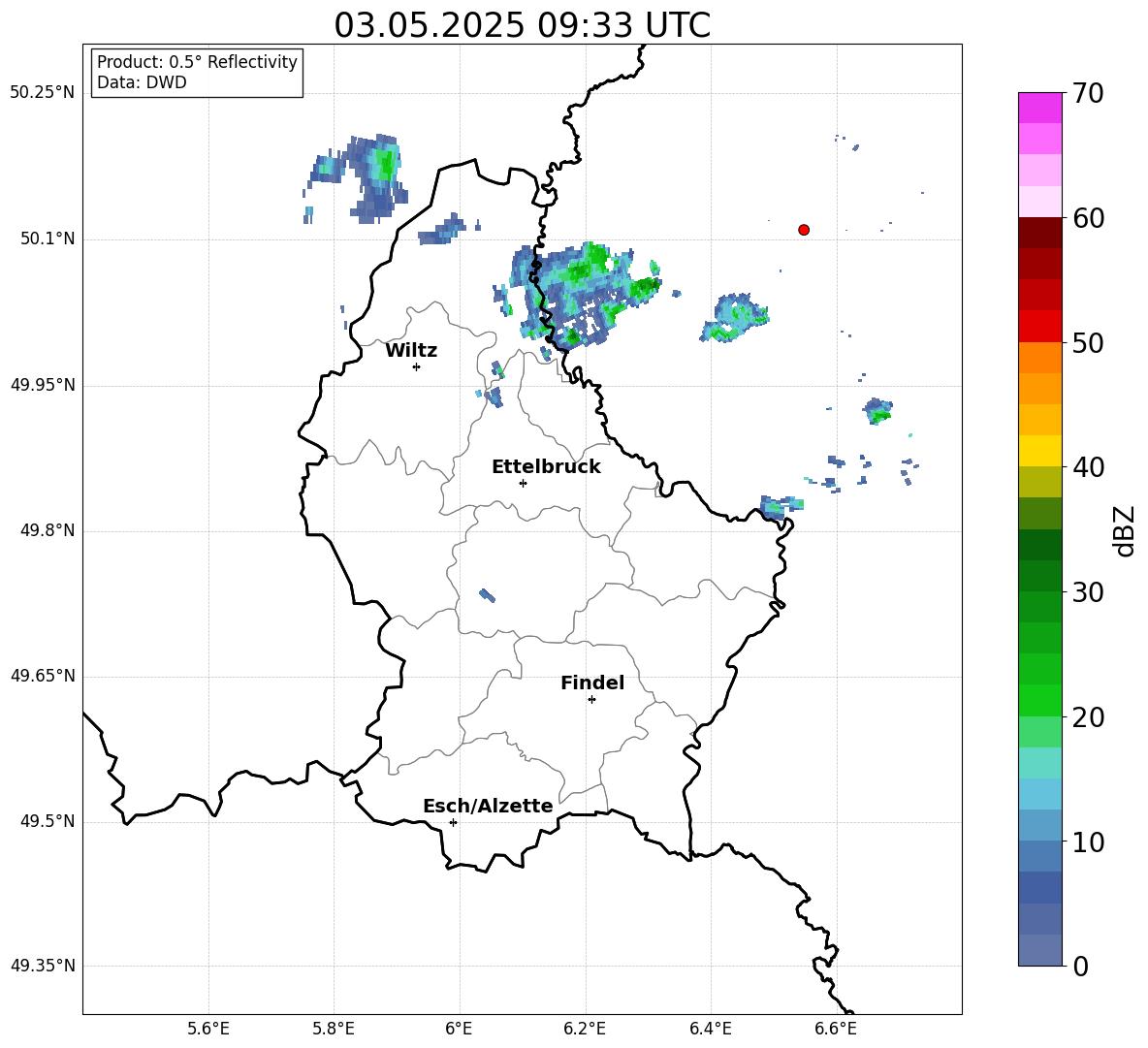Click the 5.6°E longitude tick label

coord(208,1029)
